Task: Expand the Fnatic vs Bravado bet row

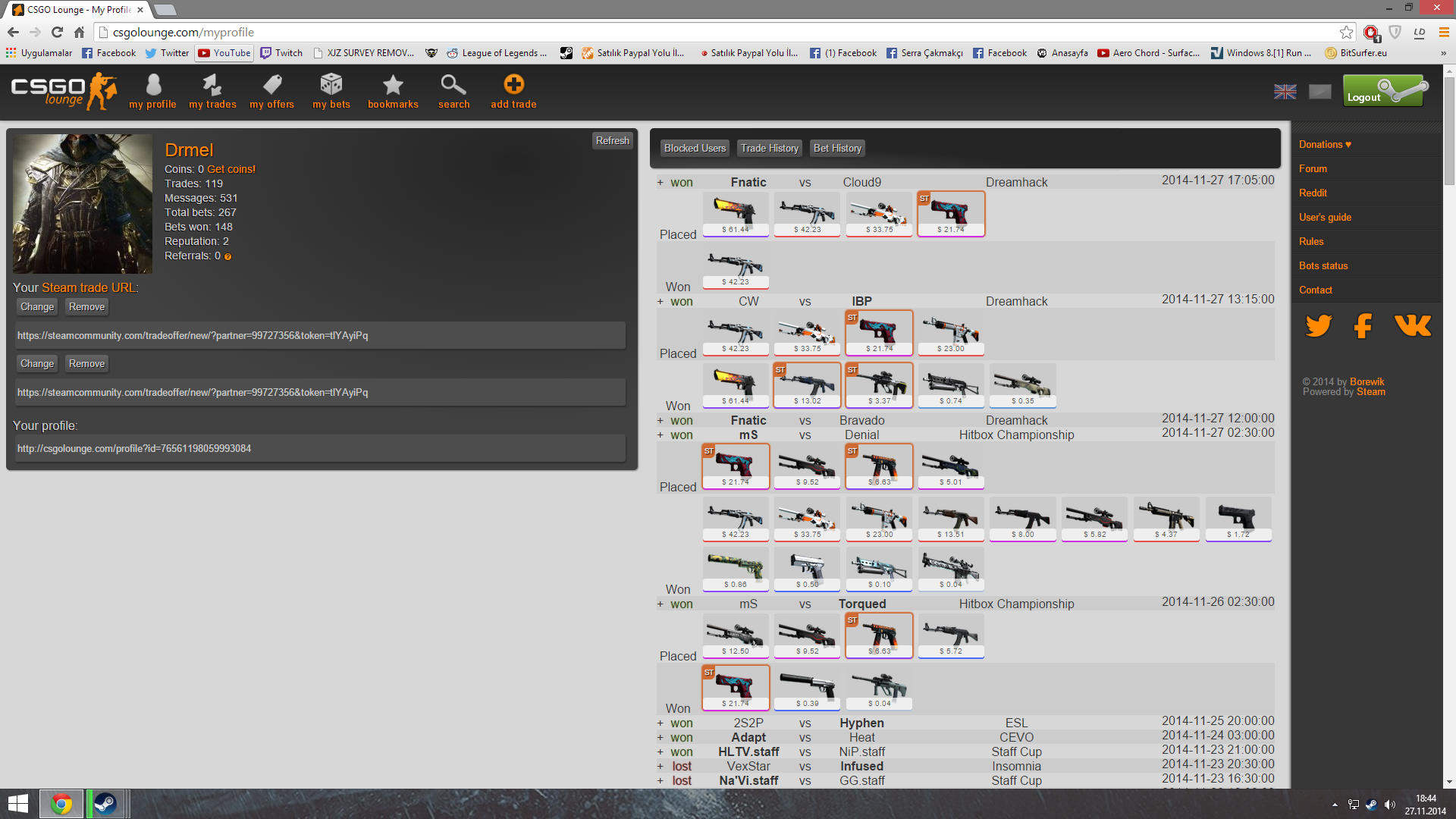Action: (x=660, y=421)
